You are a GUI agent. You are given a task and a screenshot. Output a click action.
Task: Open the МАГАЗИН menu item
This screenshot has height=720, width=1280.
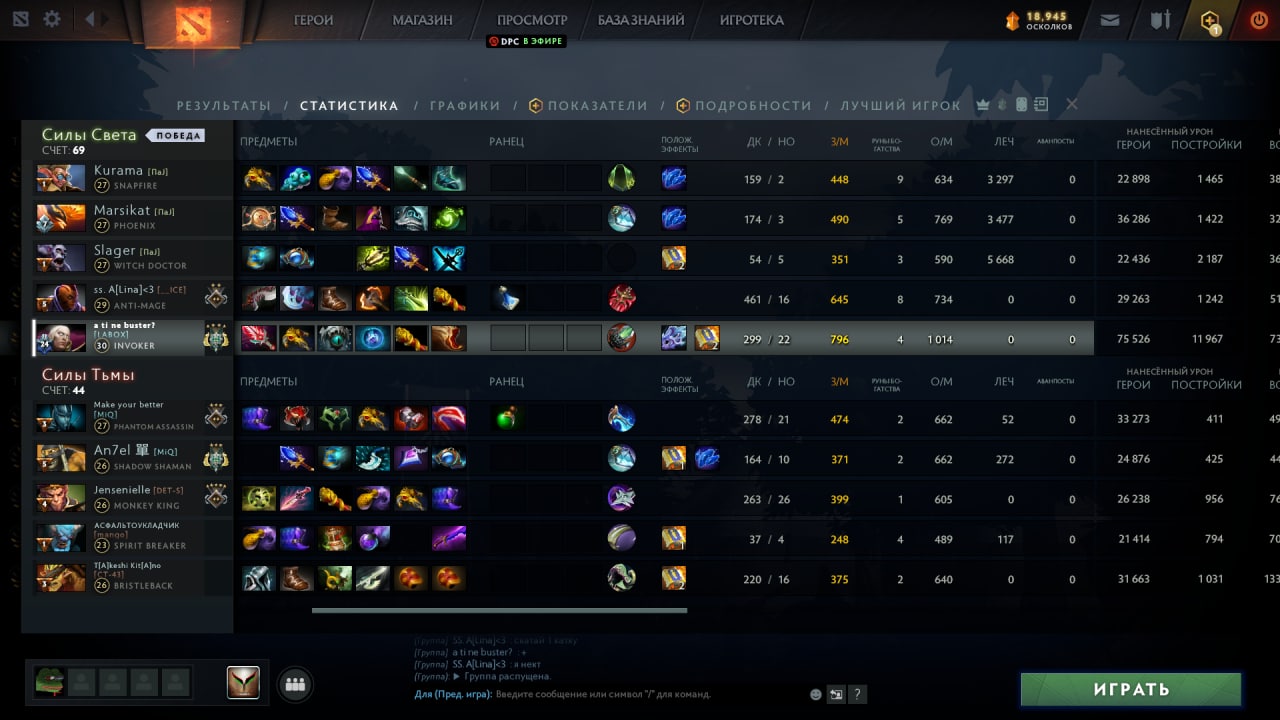click(422, 20)
